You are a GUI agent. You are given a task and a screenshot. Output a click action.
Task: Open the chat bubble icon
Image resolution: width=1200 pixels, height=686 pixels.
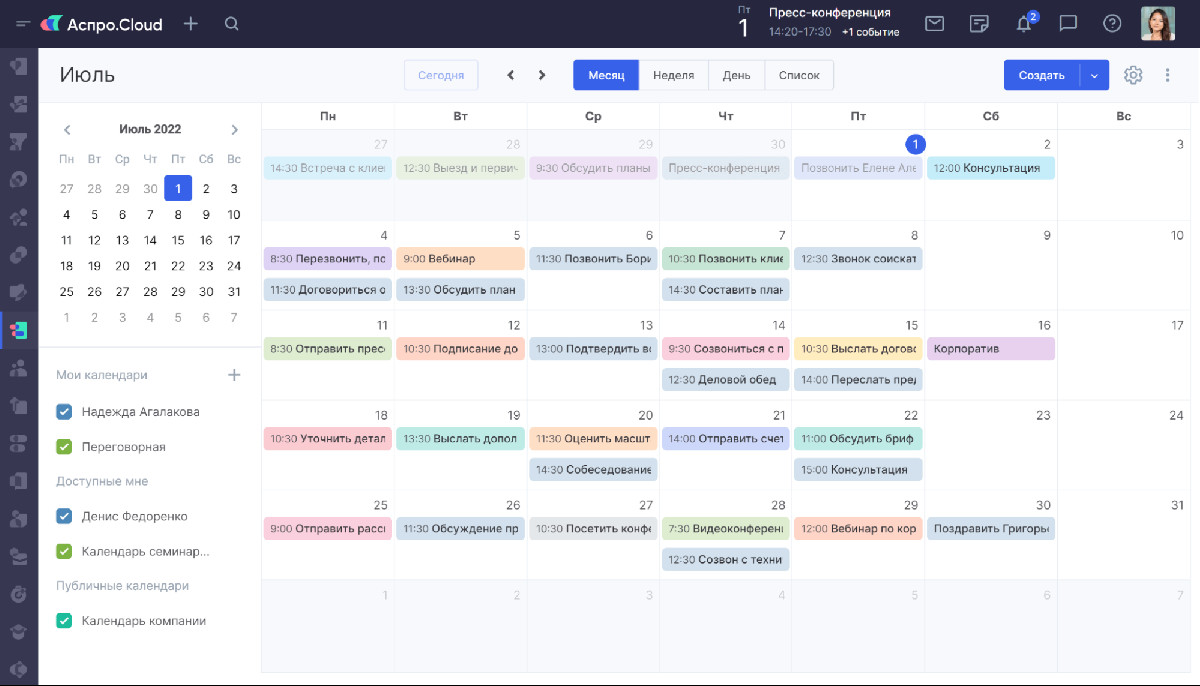pos(1068,24)
